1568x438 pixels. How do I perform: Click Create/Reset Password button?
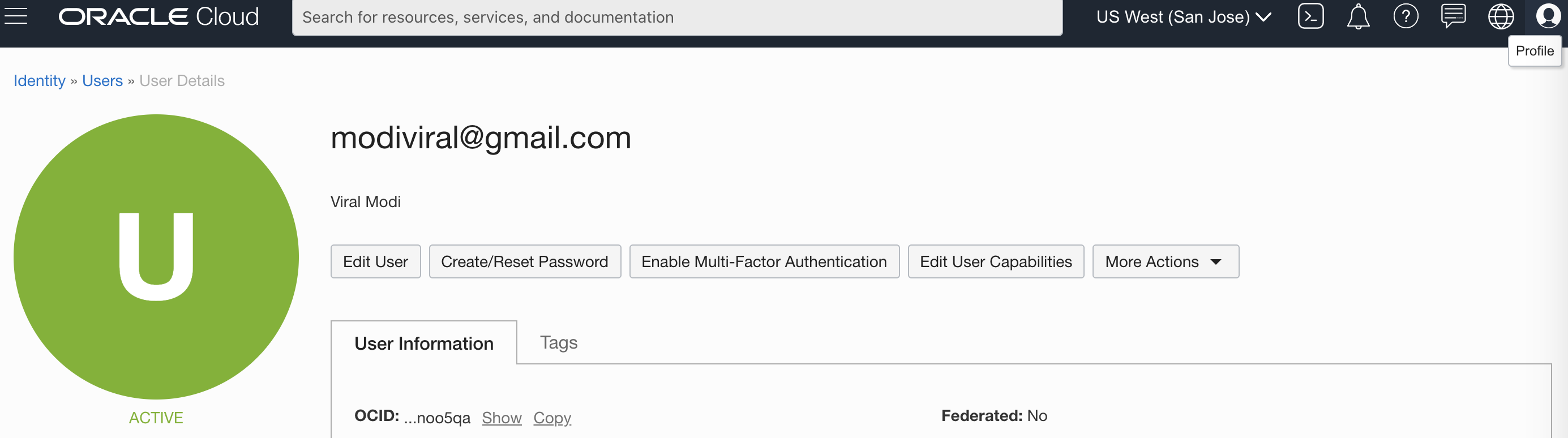tap(524, 261)
